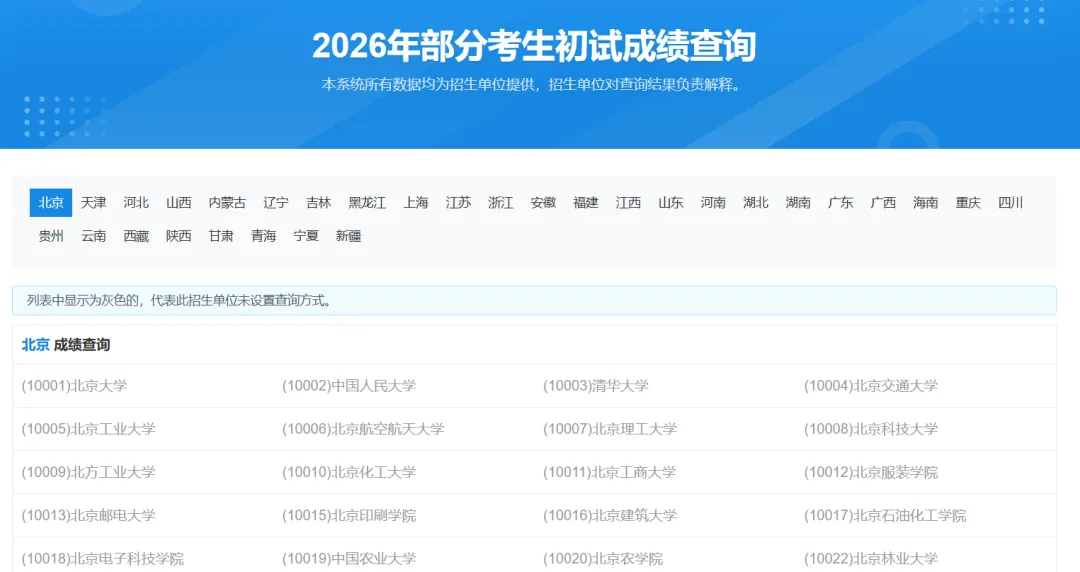
Task: Click (10009)北方工业大学 entry
Action: (89, 473)
